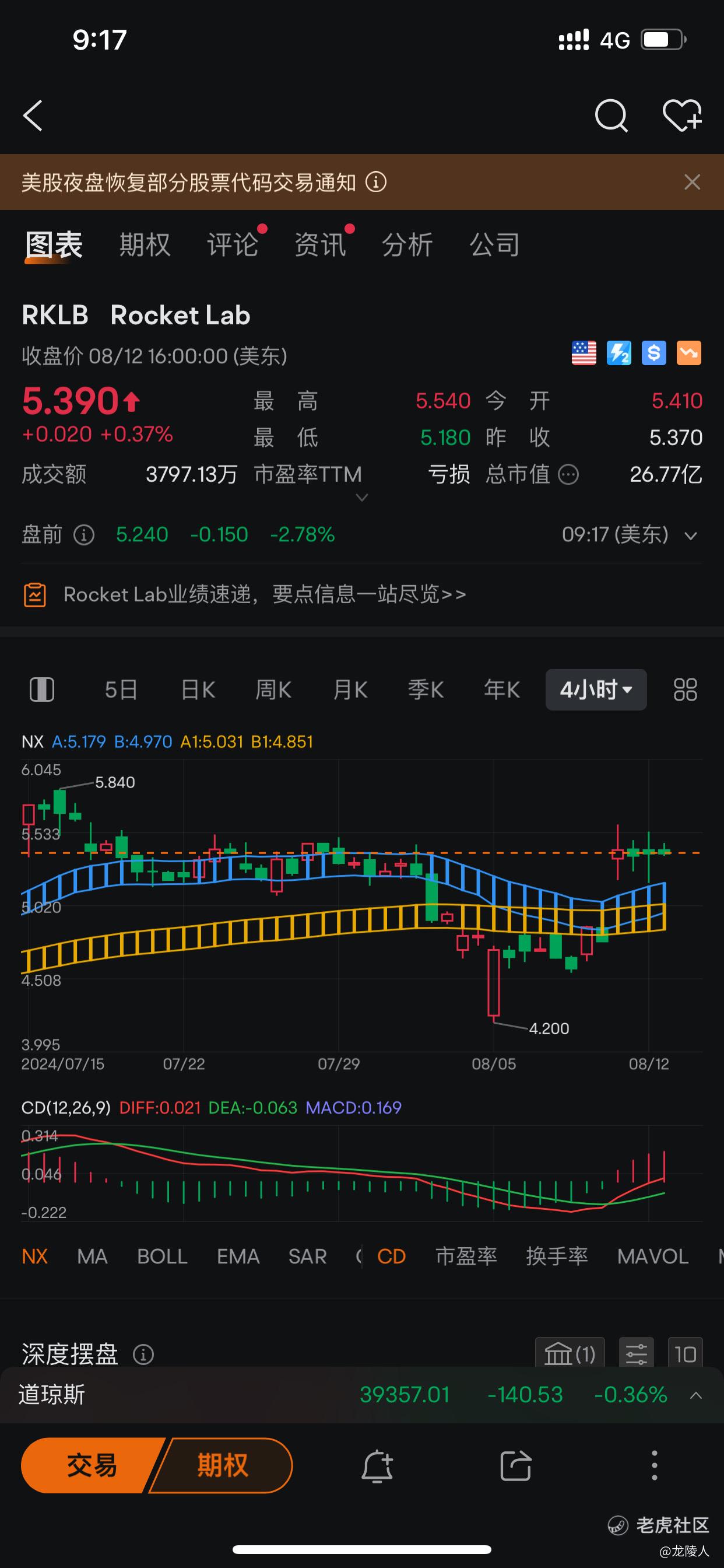The width and height of the screenshot is (724, 1568).
Task: Open Rocket Lab业绩速递 link
Action: coord(265,594)
